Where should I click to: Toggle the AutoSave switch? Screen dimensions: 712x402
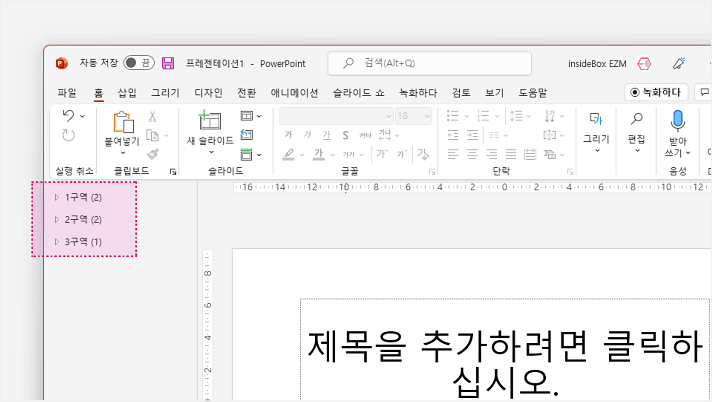click(x=139, y=63)
